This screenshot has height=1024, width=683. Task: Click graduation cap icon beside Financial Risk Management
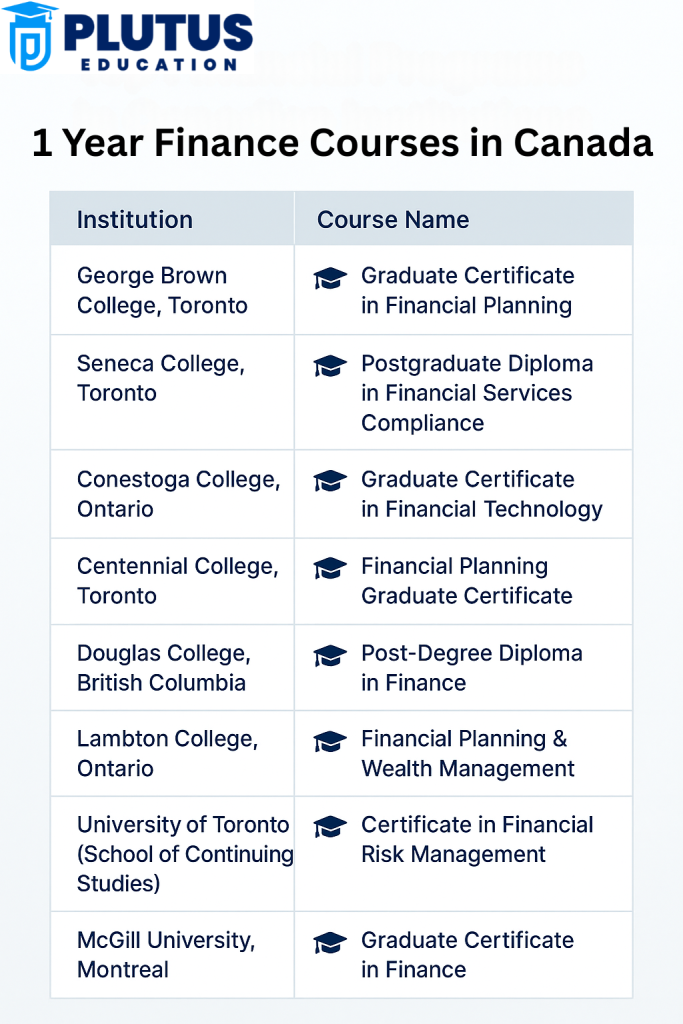coord(330,827)
